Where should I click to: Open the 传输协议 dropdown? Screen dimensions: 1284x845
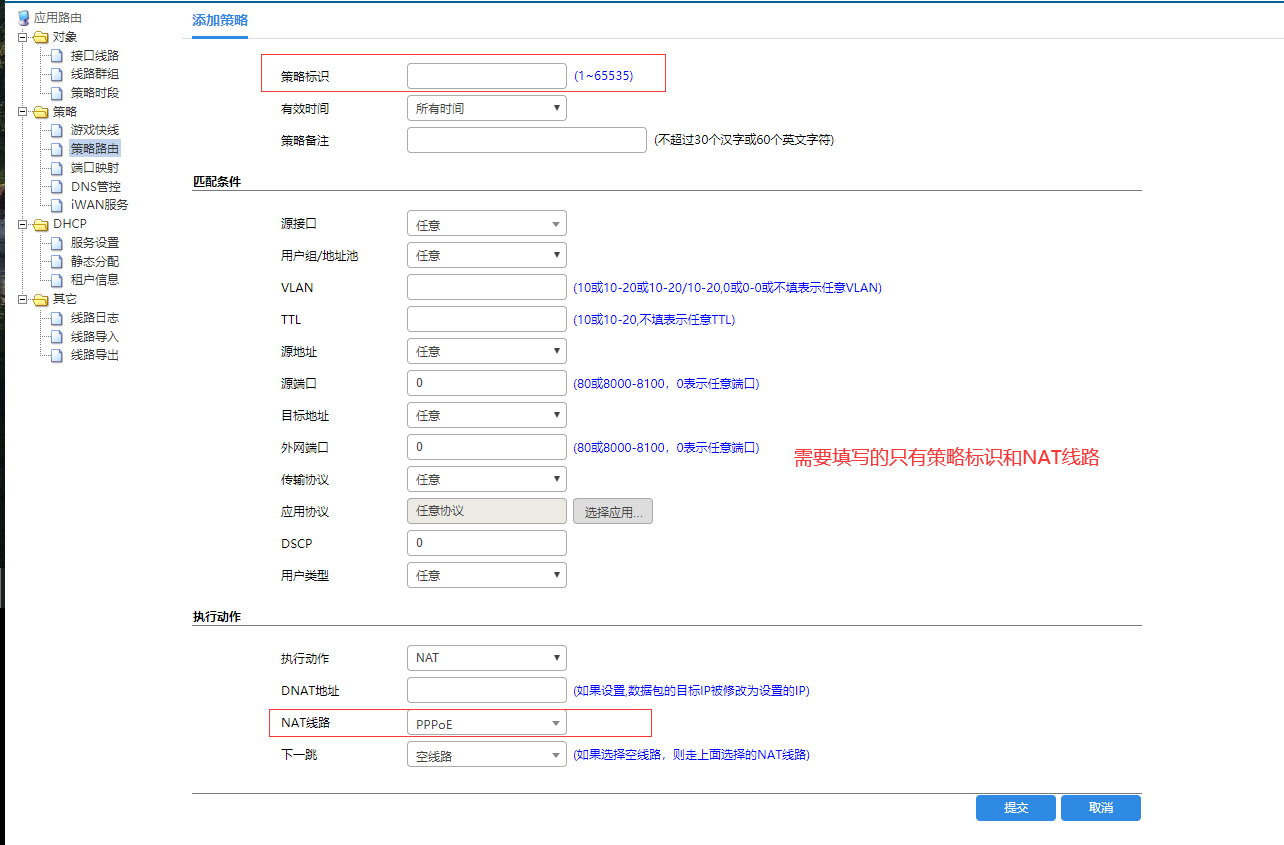tap(487, 480)
